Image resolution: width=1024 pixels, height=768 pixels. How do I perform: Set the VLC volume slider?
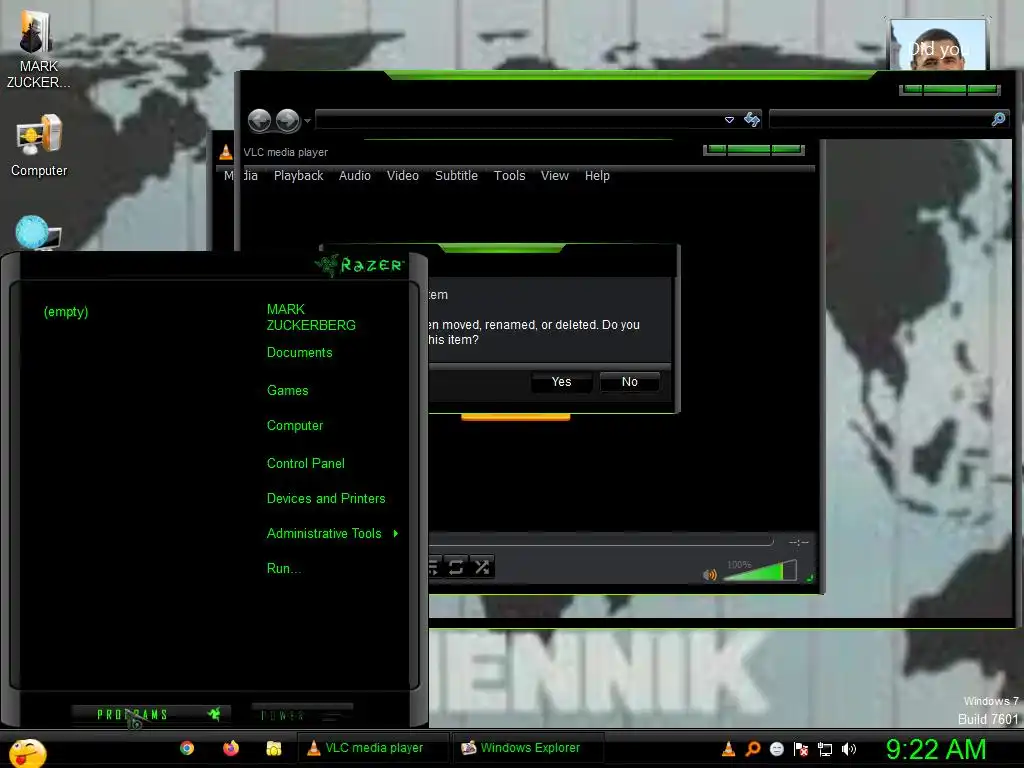coord(760,571)
